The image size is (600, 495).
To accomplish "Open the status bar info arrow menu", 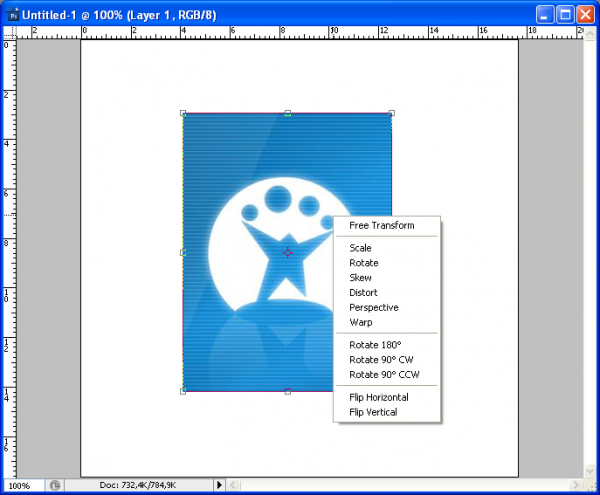I will click(220, 485).
